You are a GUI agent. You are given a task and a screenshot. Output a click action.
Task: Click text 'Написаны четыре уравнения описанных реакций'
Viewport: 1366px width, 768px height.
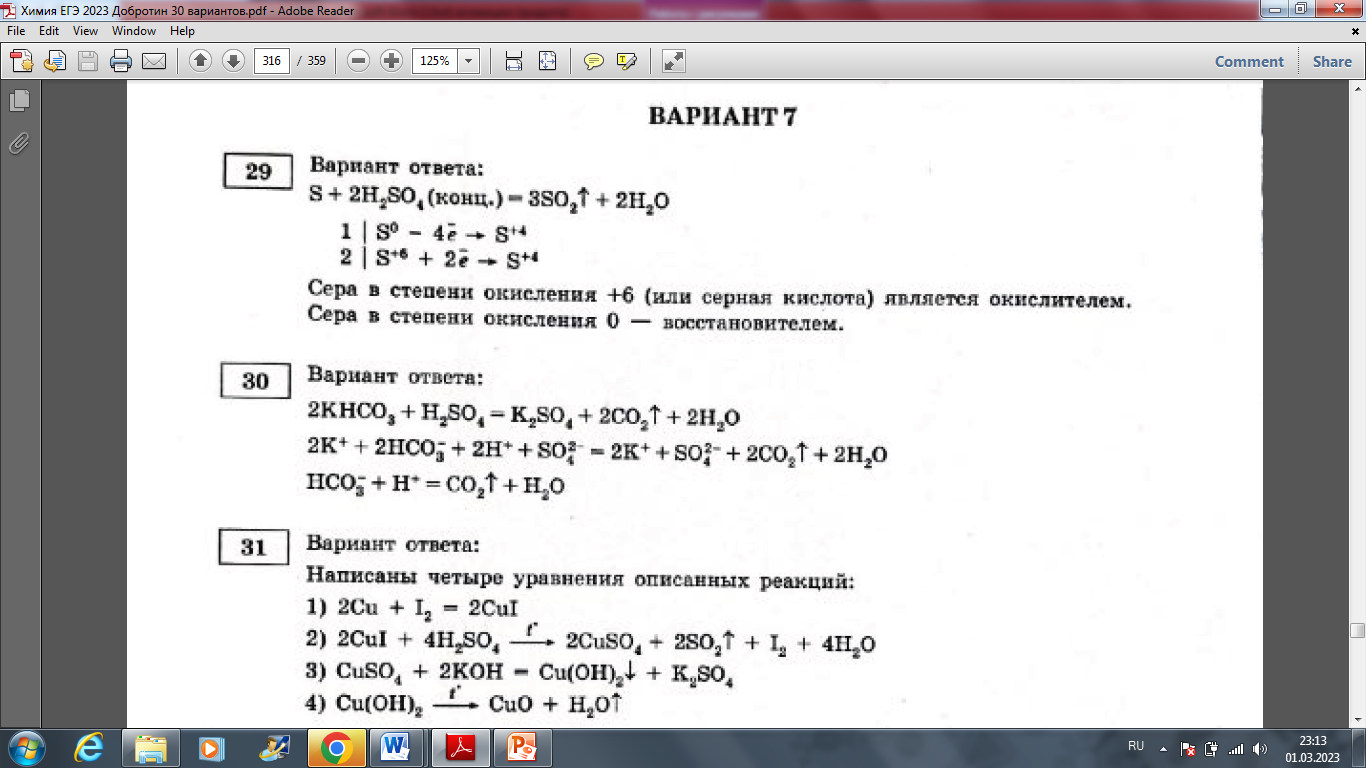tap(580, 580)
